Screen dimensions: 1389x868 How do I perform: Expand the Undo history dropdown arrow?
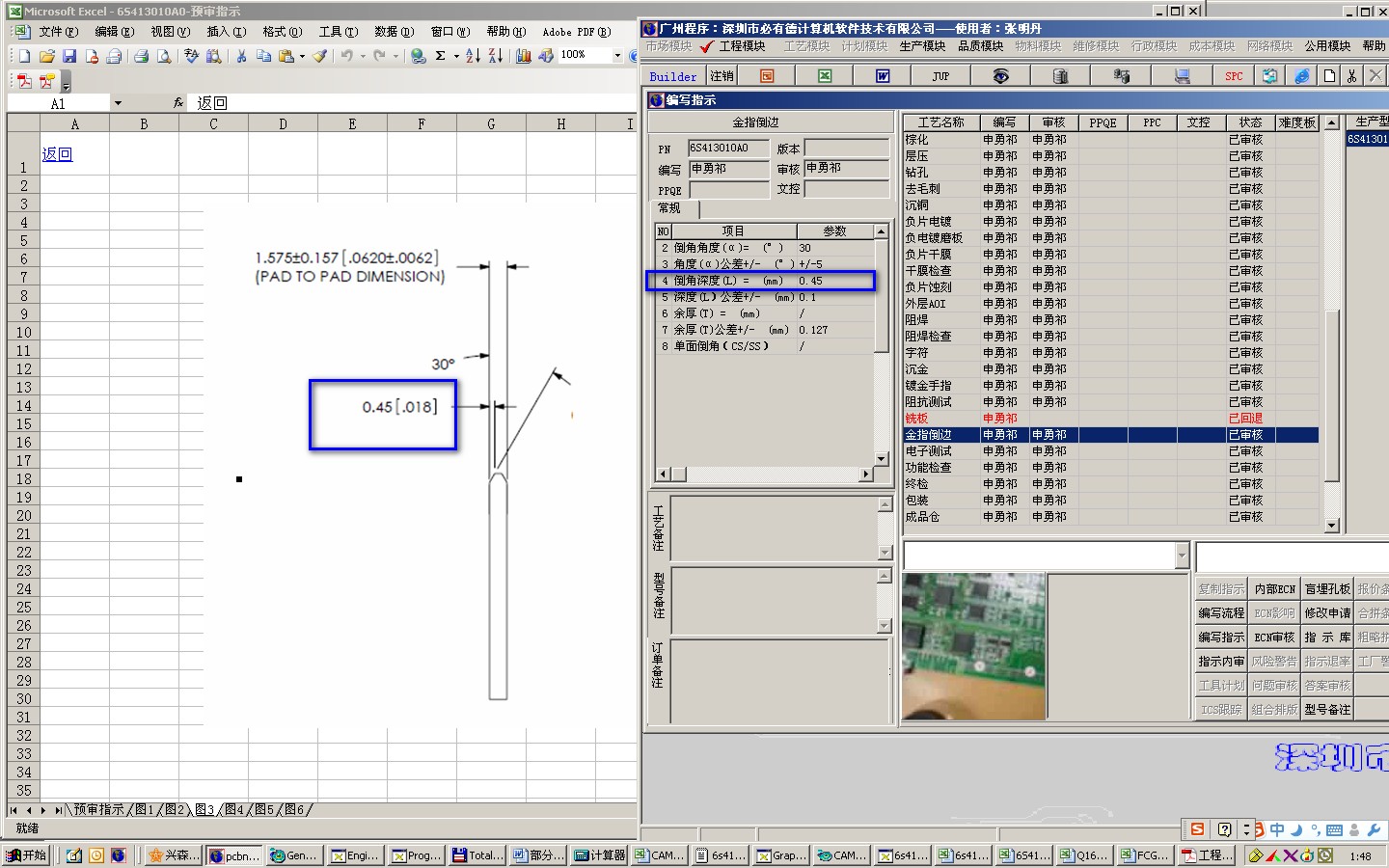pyautogui.click(x=363, y=56)
